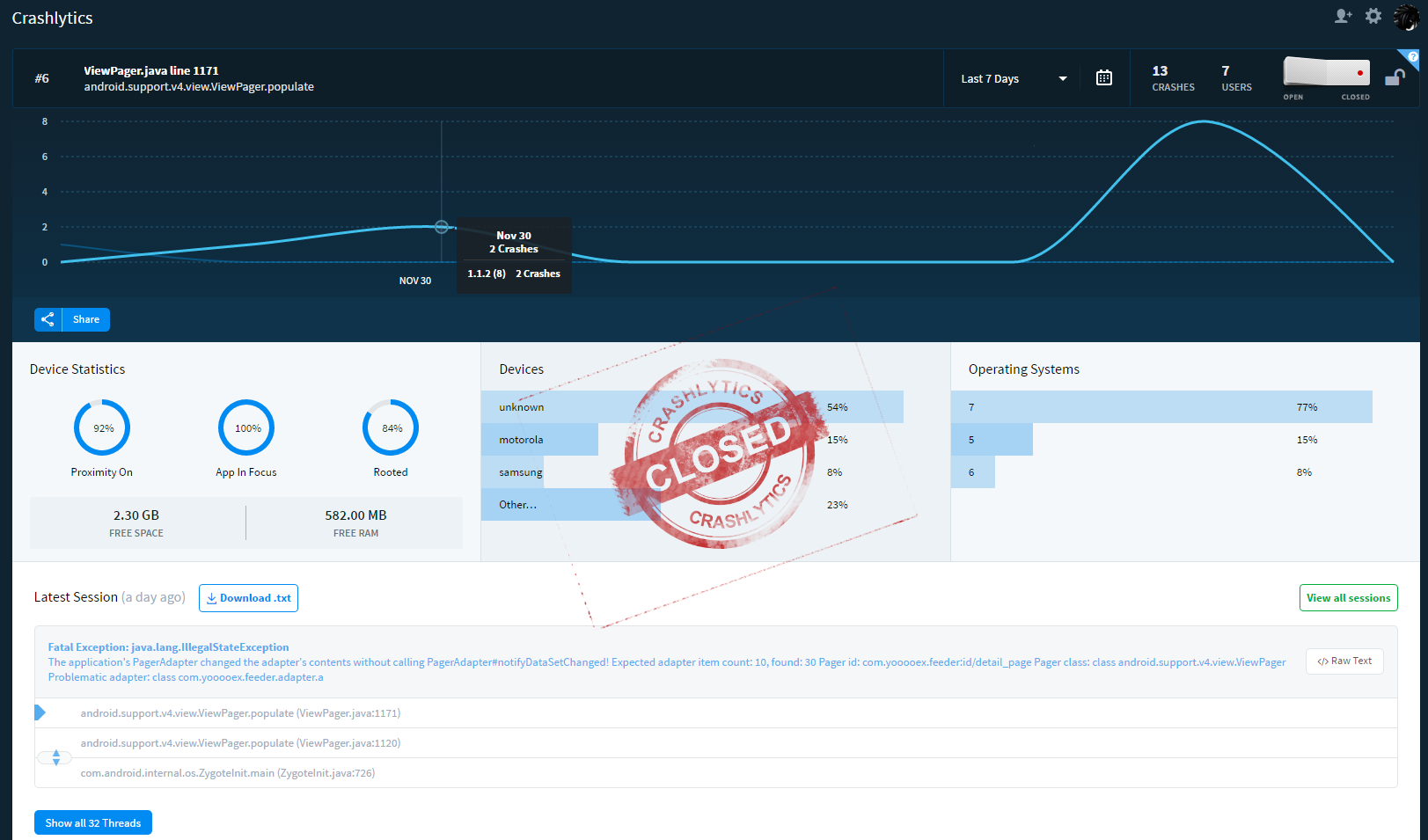The height and width of the screenshot is (840, 1428).
Task: Click View all sessions
Action: click(1348, 598)
